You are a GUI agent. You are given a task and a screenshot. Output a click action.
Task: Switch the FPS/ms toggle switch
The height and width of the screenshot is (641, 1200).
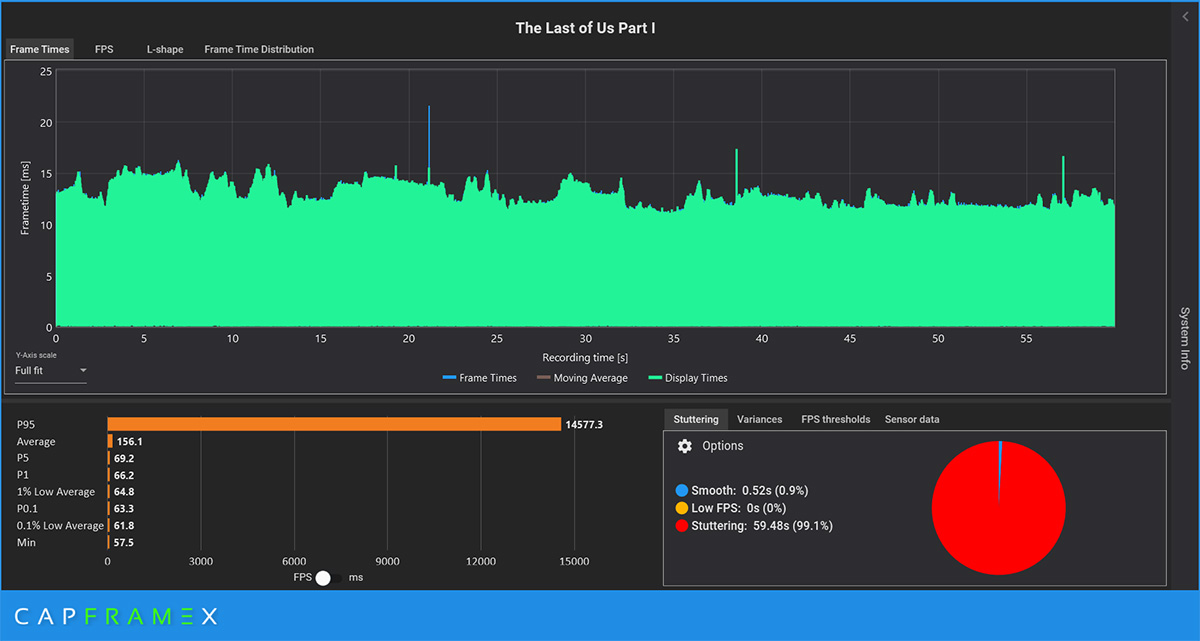point(329,578)
